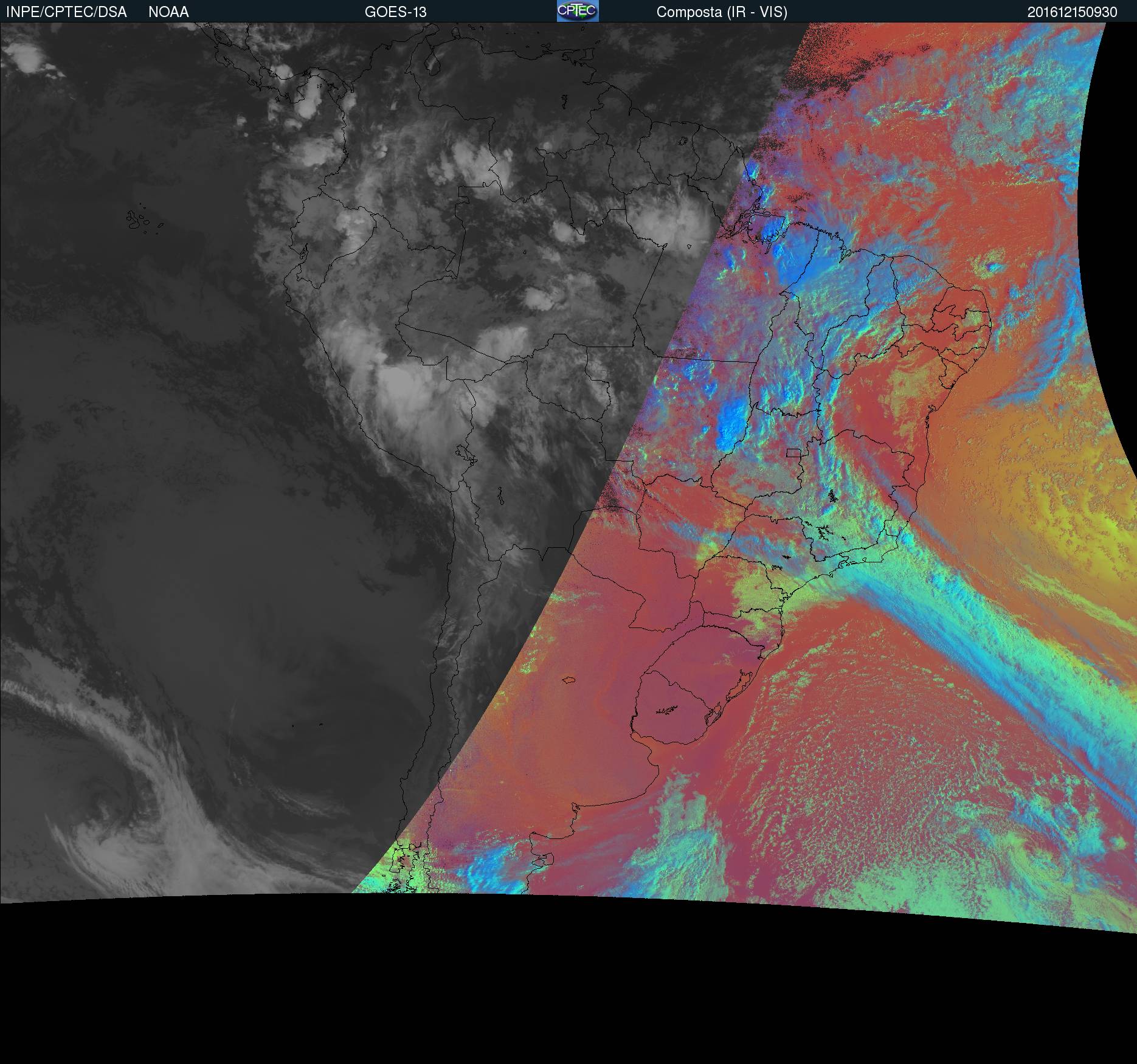The image size is (1137, 1064).
Task: Click the NOAA label in header
Action: [168, 12]
